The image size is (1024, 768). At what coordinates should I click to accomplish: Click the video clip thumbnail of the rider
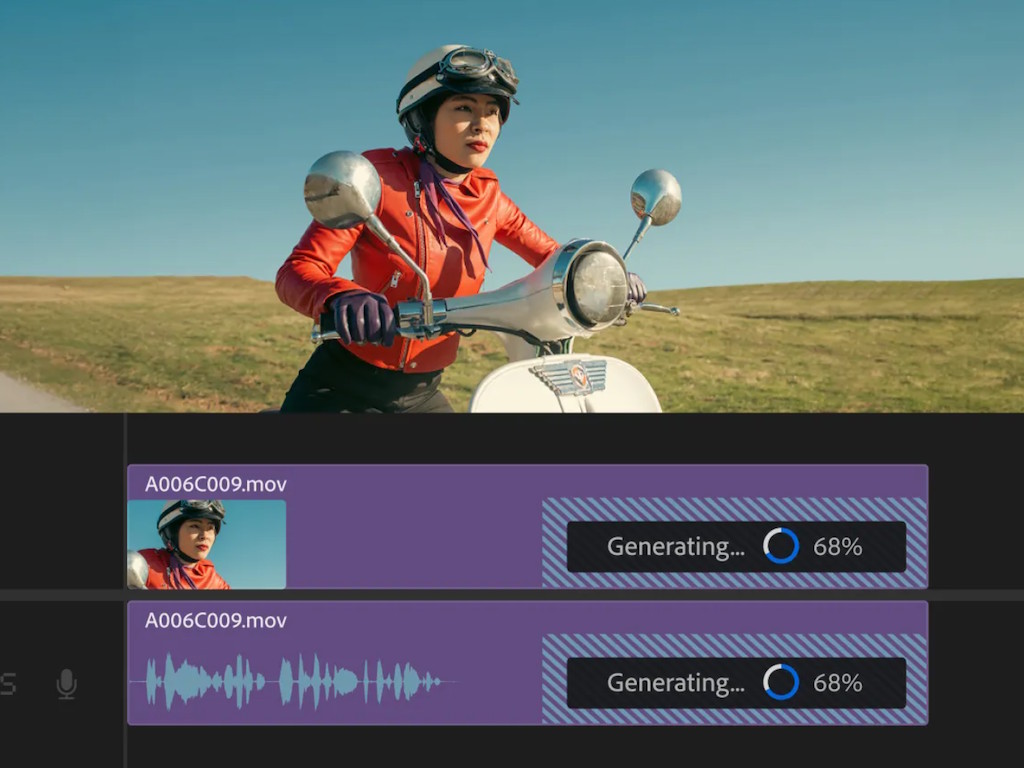(206, 544)
